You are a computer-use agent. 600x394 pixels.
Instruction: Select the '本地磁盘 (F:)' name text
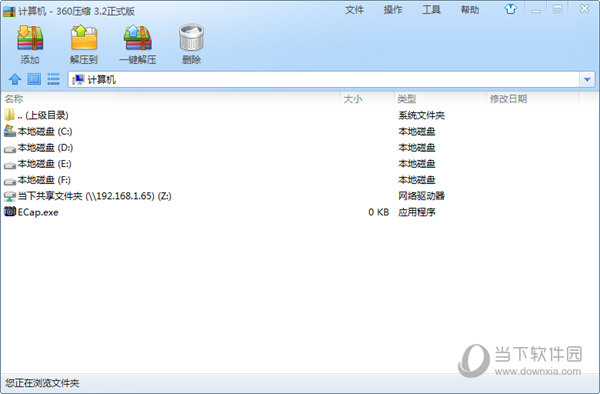pyautogui.click(x=44, y=180)
